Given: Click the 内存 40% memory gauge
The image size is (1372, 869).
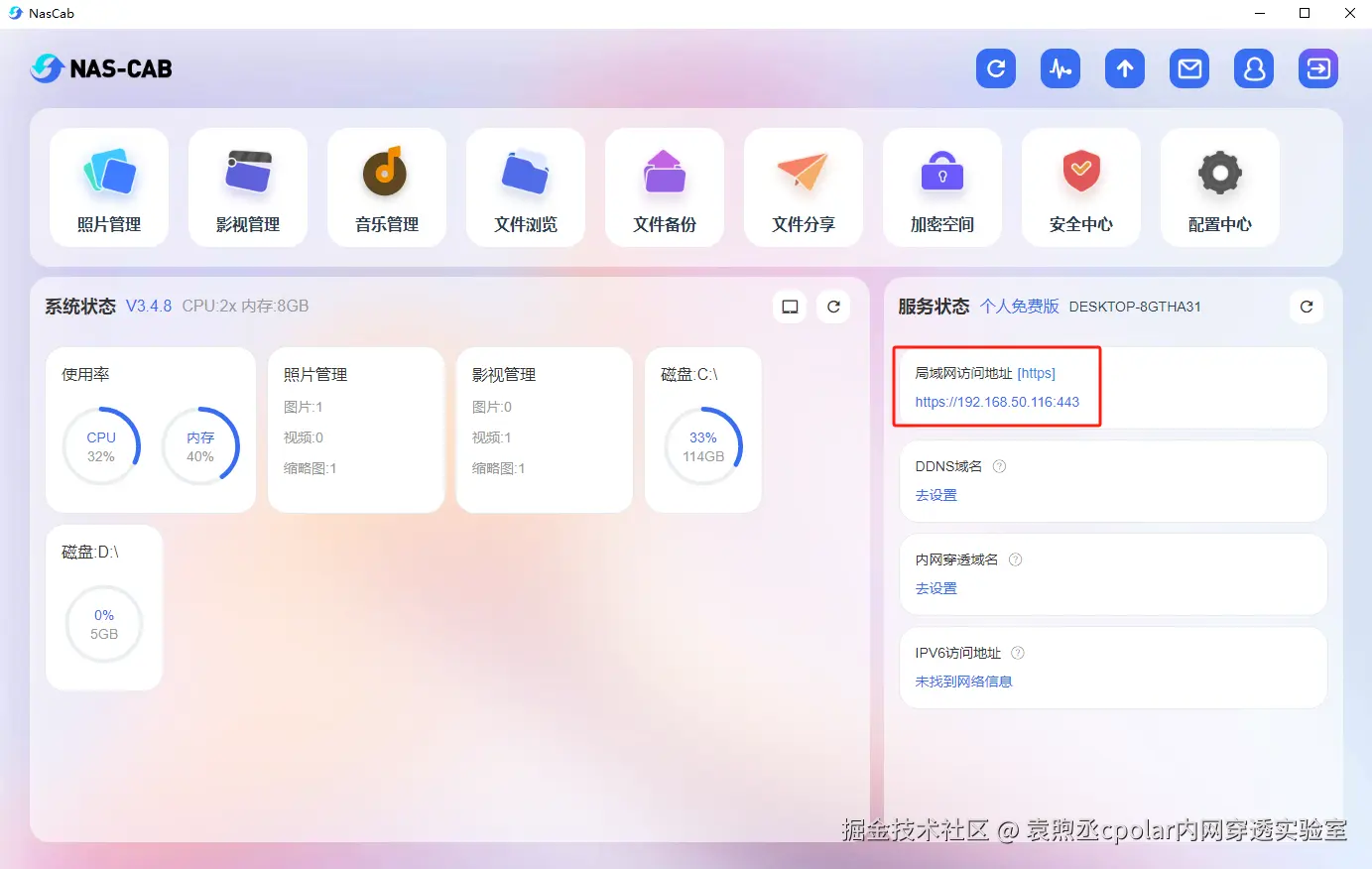Looking at the screenshot, I should tap(200, 446).
